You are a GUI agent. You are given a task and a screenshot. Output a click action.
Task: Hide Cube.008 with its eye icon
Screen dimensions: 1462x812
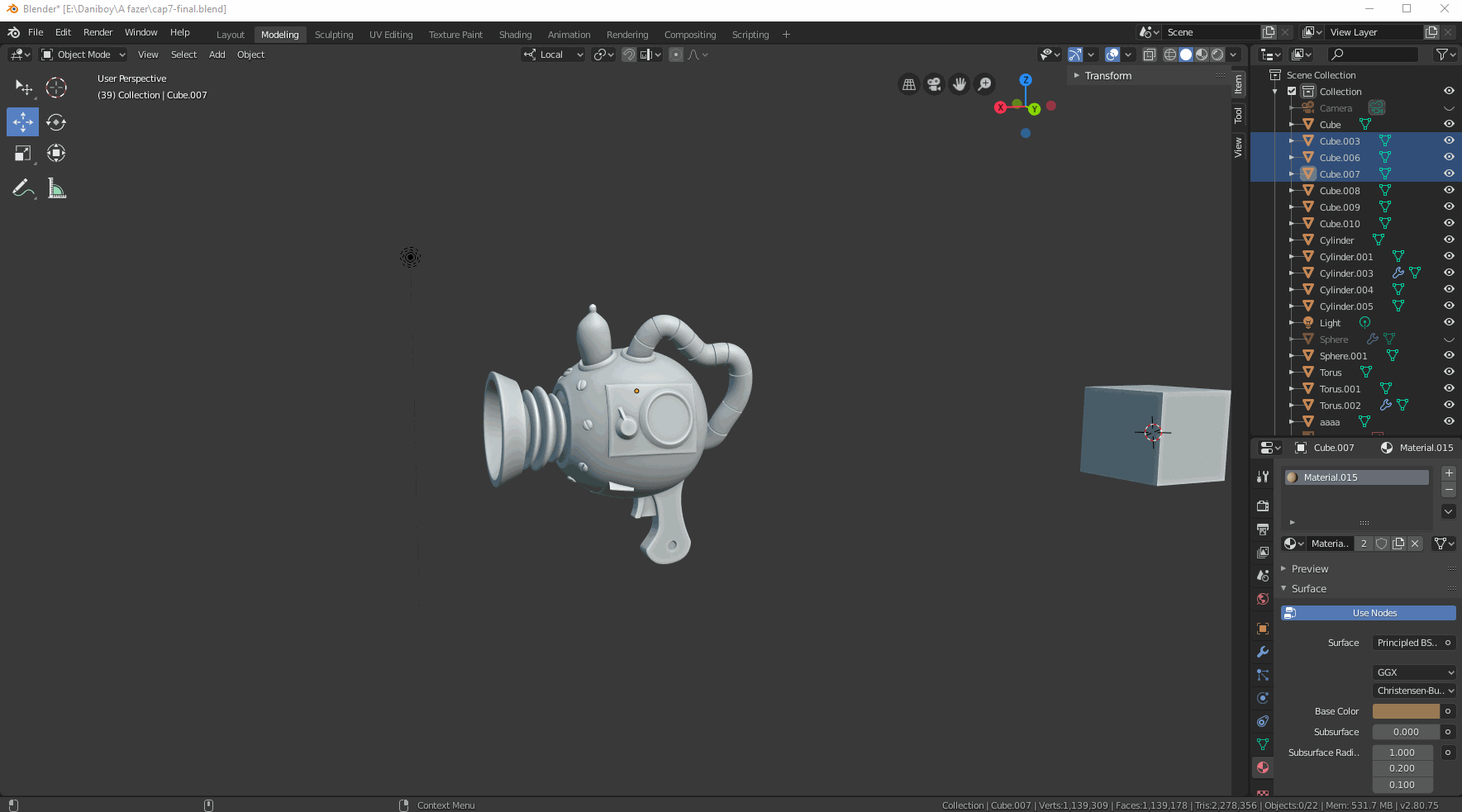pyautogui.click(x=1448, y=191)
